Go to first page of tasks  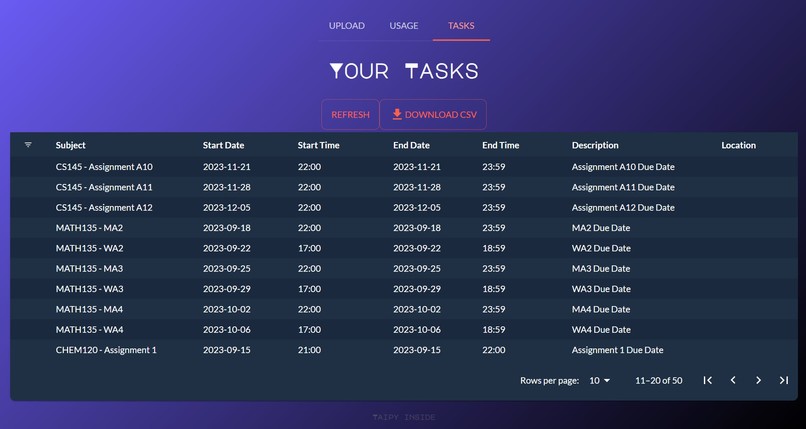click(708, 380)
